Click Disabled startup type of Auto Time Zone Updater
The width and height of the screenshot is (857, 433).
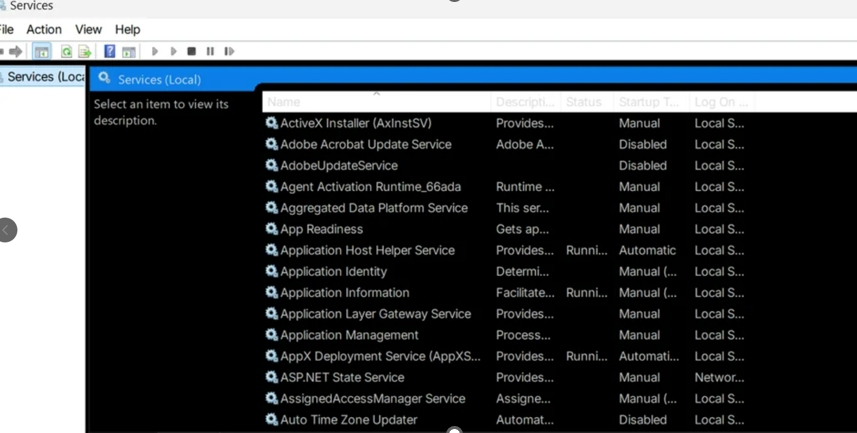[643, 420]
